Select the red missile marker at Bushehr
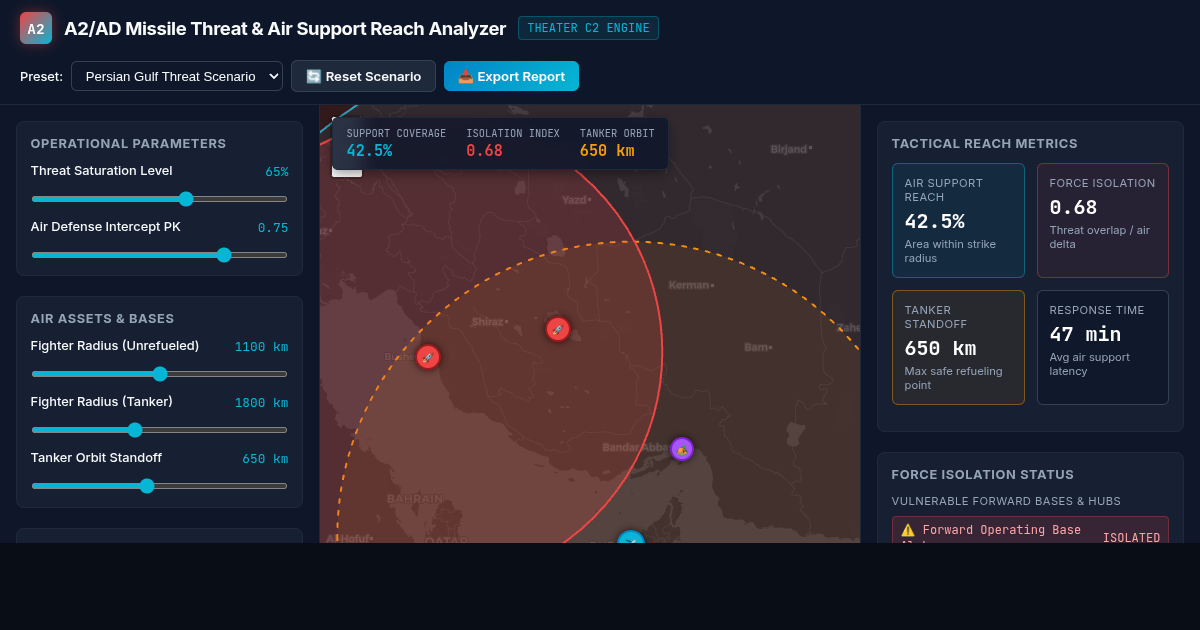 tap(428, 357)
